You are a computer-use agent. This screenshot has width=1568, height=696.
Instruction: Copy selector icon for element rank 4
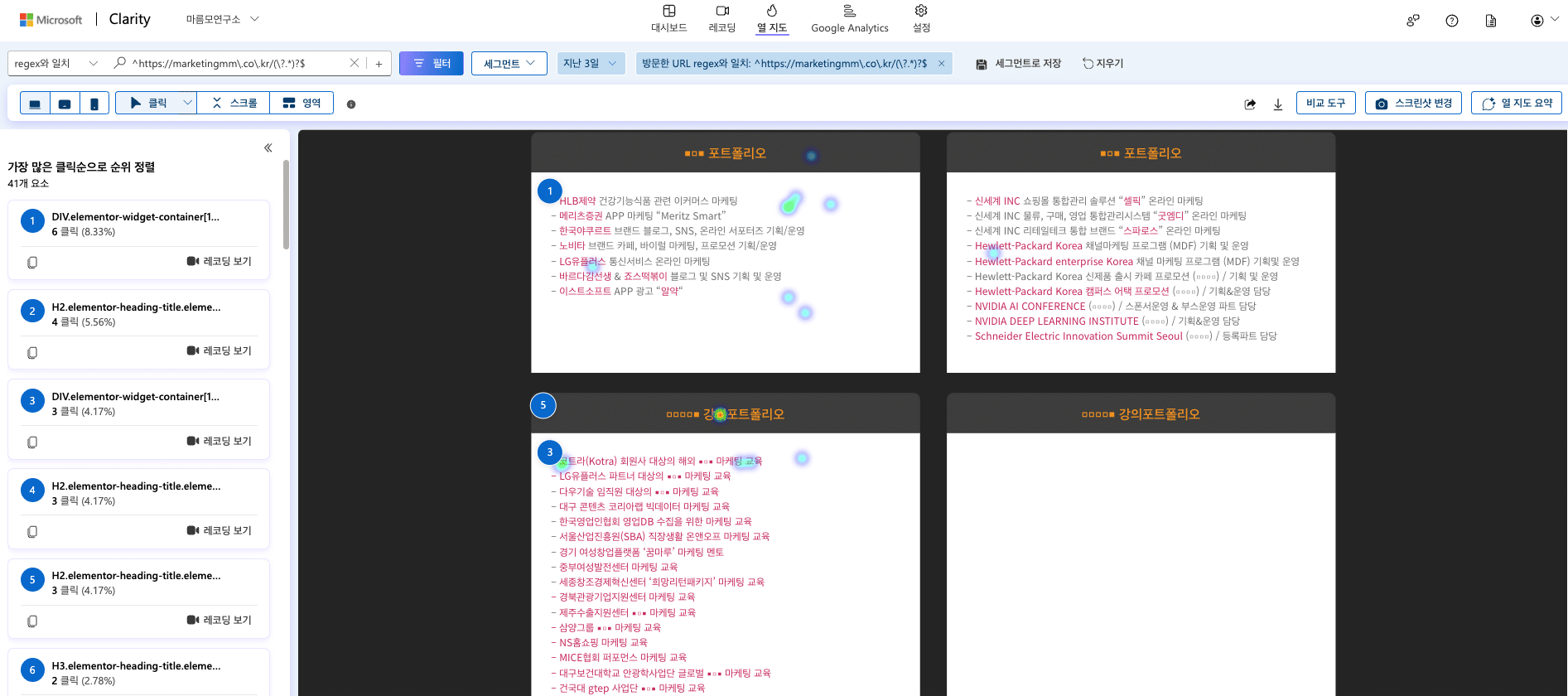(x=32, y=531)
